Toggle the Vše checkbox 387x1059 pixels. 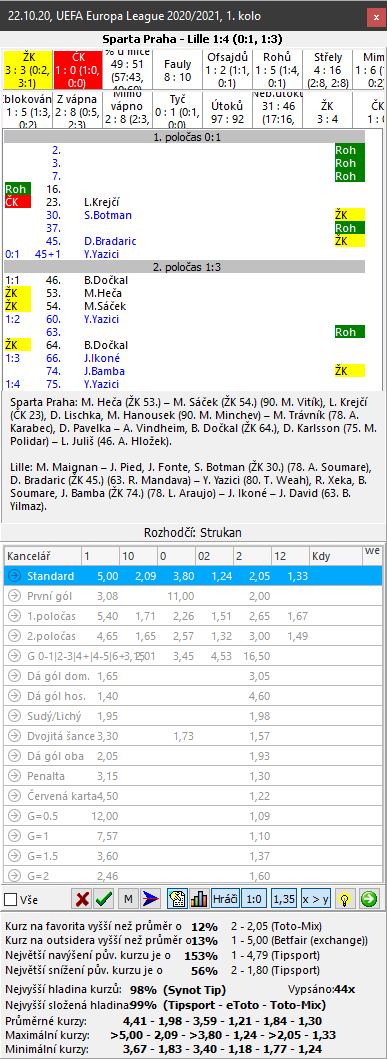tap(11, 900)
